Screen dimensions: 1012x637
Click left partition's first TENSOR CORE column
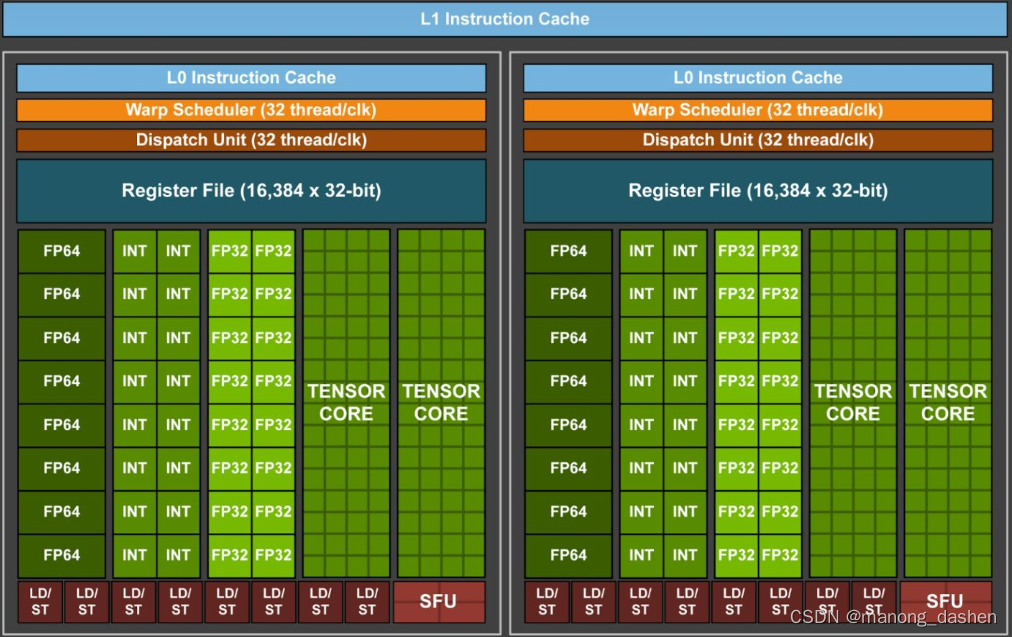coord(347,403)
